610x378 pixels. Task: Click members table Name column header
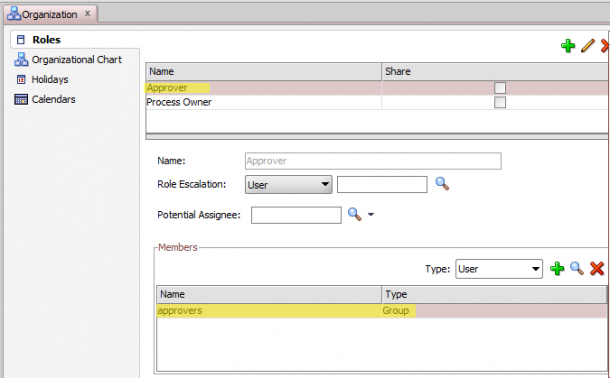tap(269, 294)
